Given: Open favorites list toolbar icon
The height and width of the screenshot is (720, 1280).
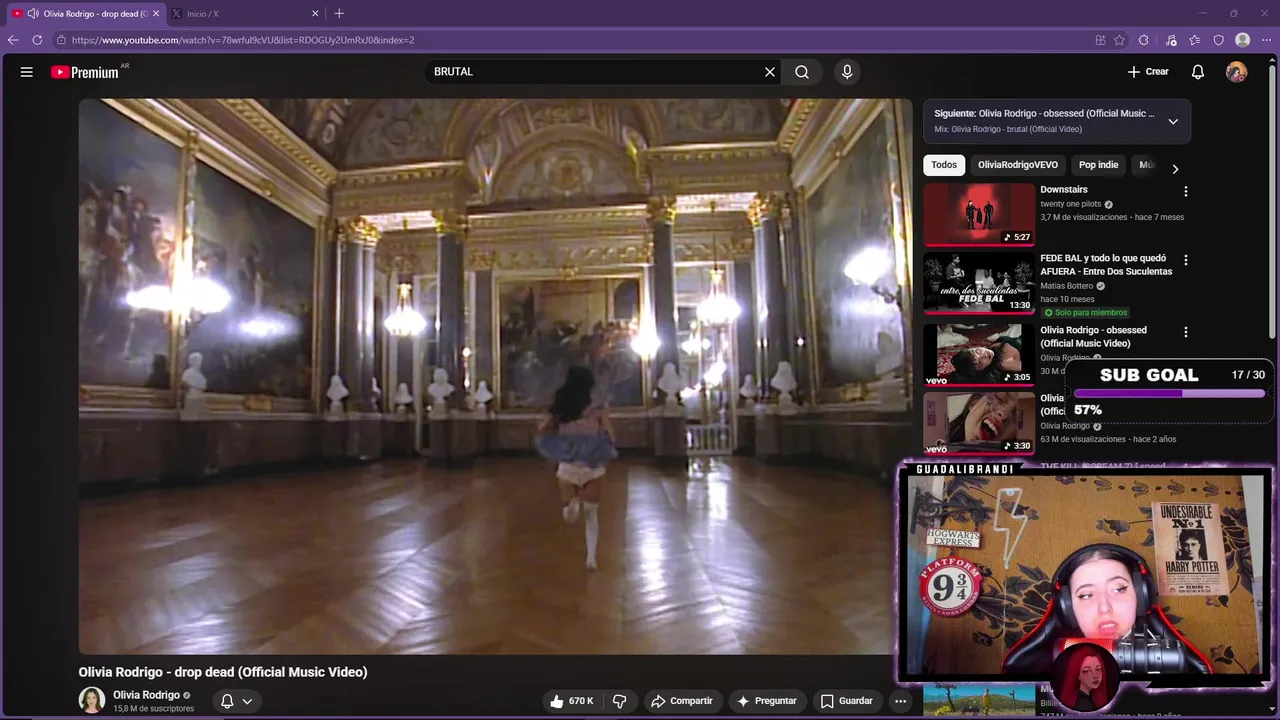Looking at the screenshot, I should (x=1195, y=40).
